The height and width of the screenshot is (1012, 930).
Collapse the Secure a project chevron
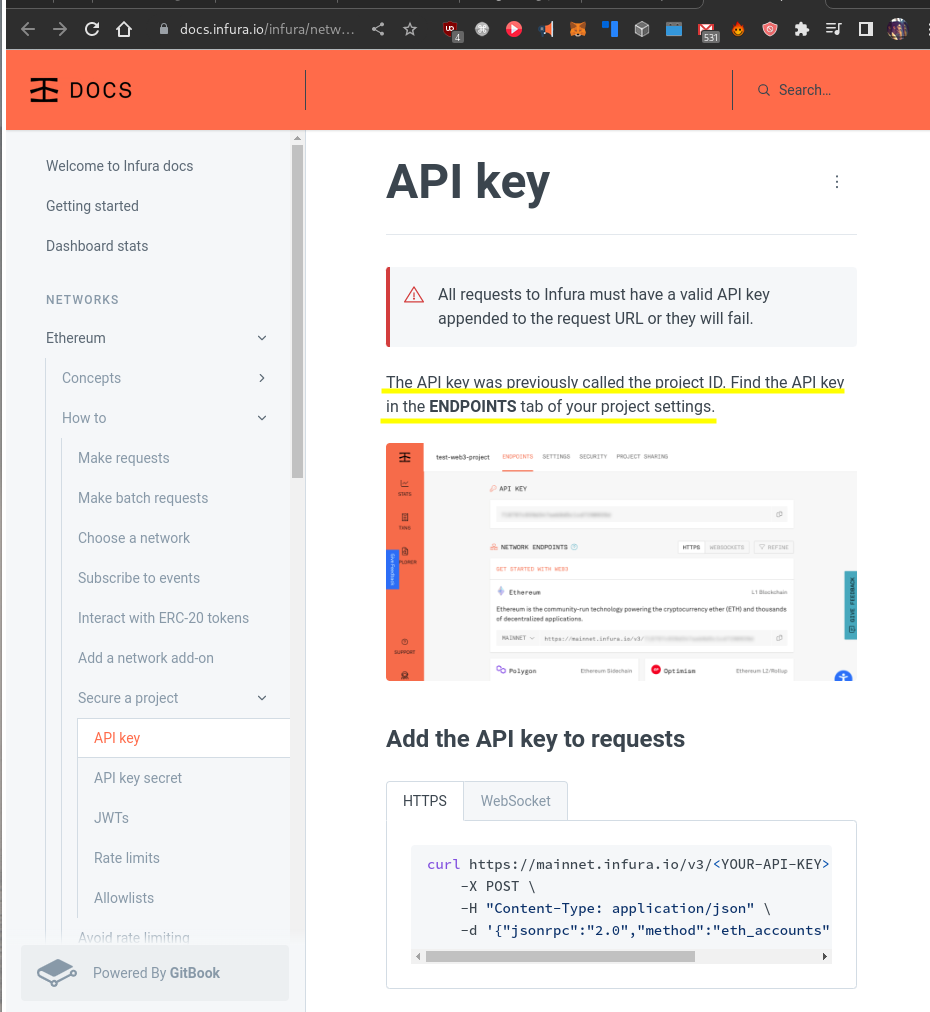tap(262, 698)
